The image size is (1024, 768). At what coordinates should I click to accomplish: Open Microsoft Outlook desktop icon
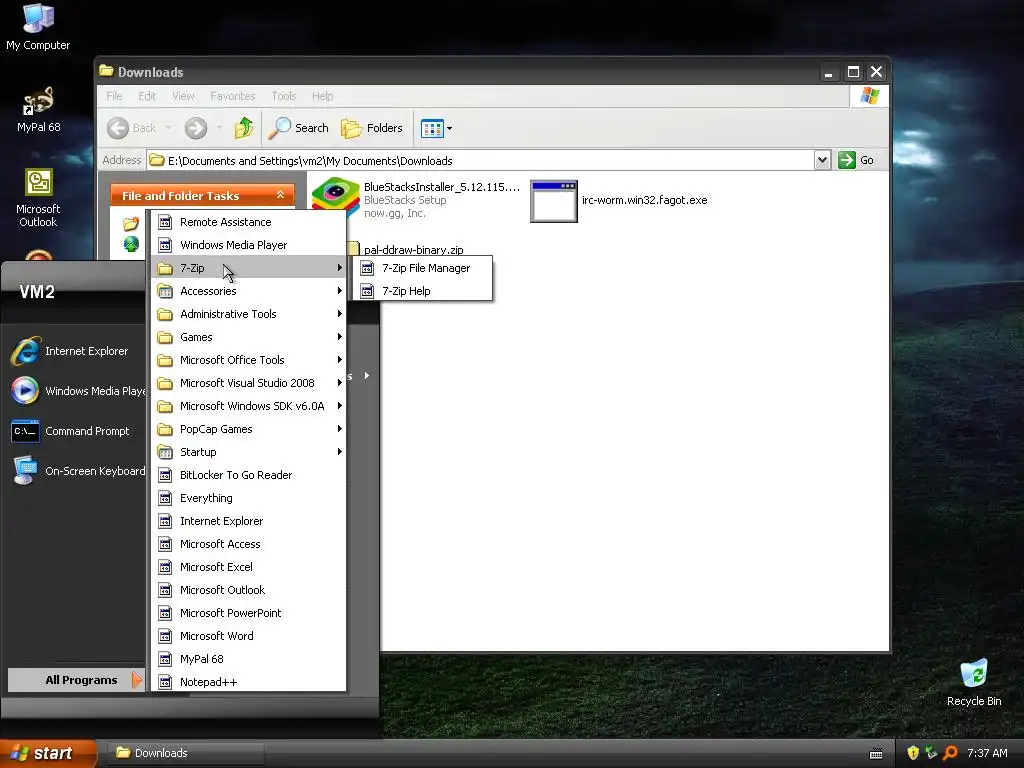point(38,198)
